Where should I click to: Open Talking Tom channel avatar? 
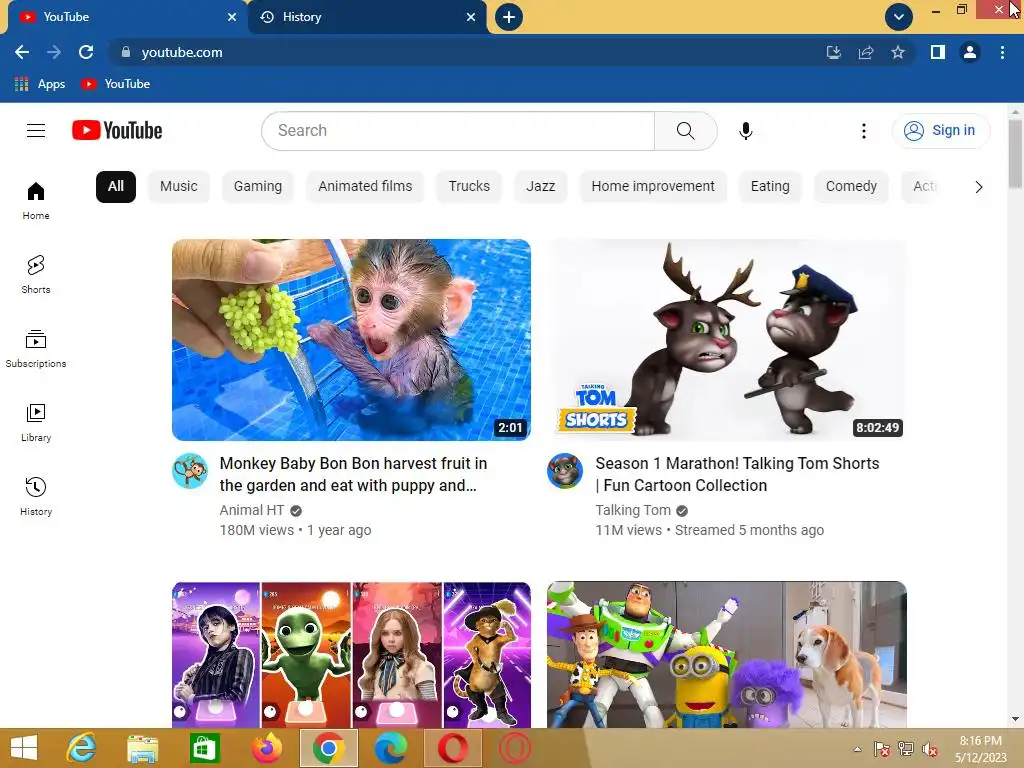565,471
